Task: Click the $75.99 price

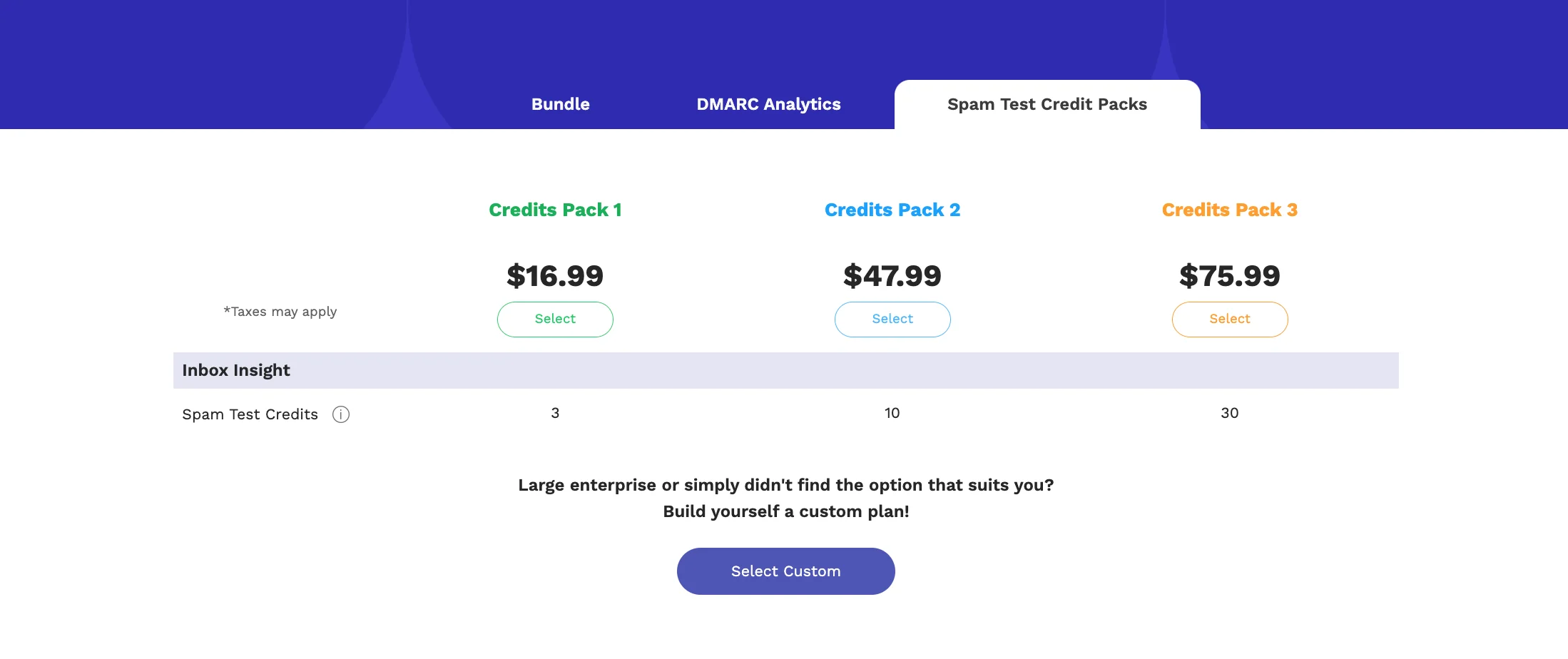Action: [1230, 276]
